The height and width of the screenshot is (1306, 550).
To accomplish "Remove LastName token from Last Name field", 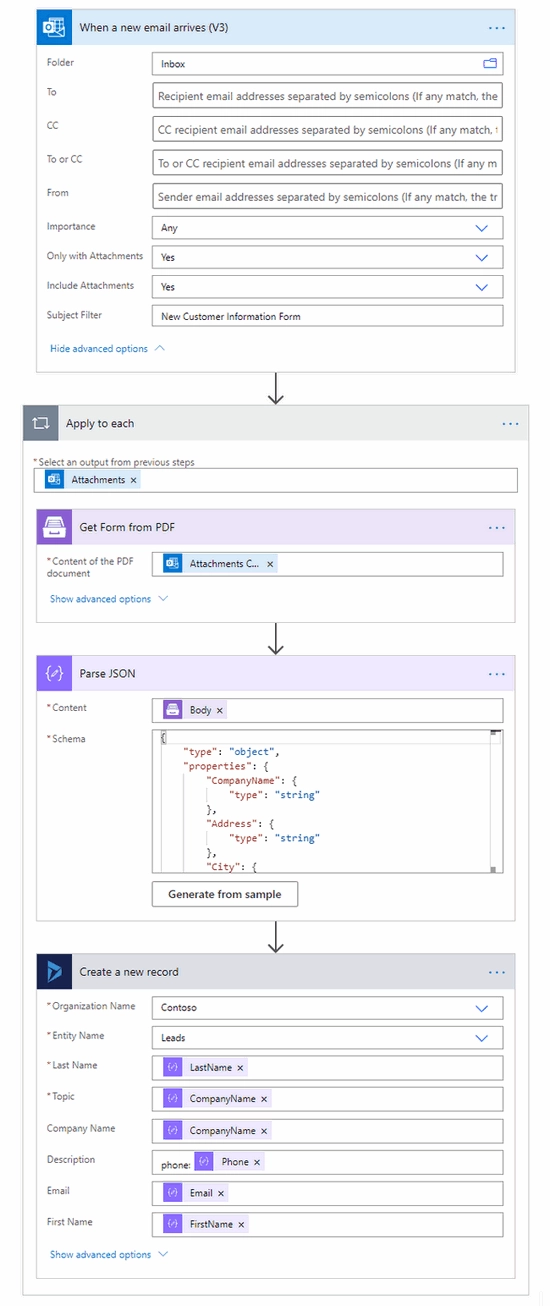I will [241, 1068].
